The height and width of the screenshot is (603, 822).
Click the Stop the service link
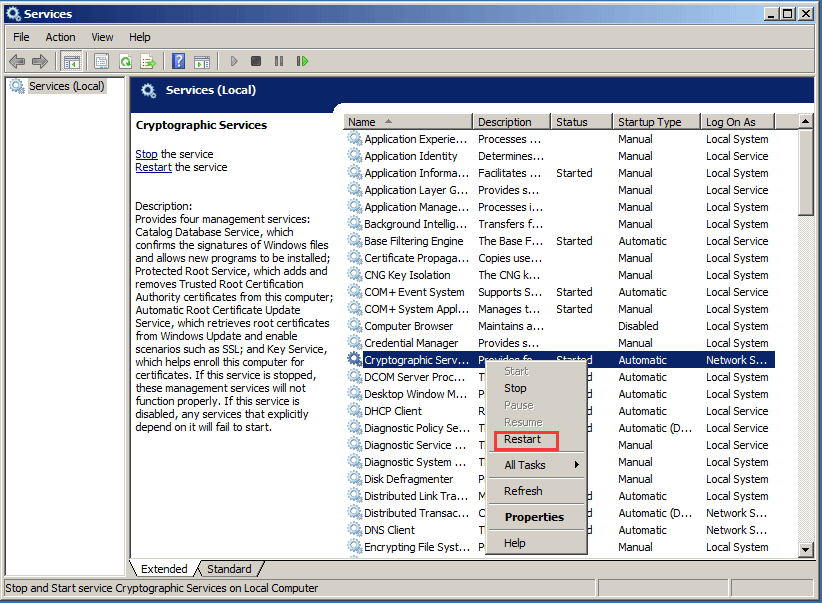(146, 154)
